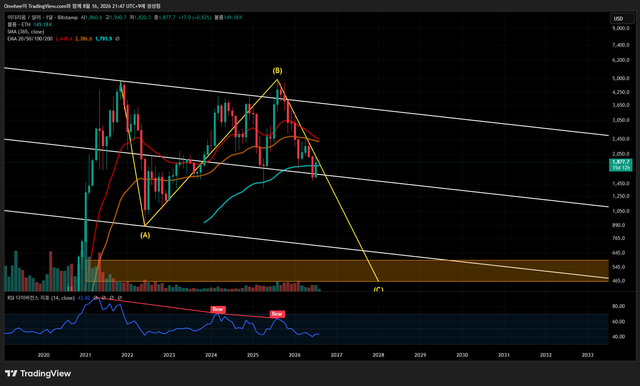Click the 9,000.0 price scale label
Viewport: 640px width, 386px height.
[x=621, y=29]
